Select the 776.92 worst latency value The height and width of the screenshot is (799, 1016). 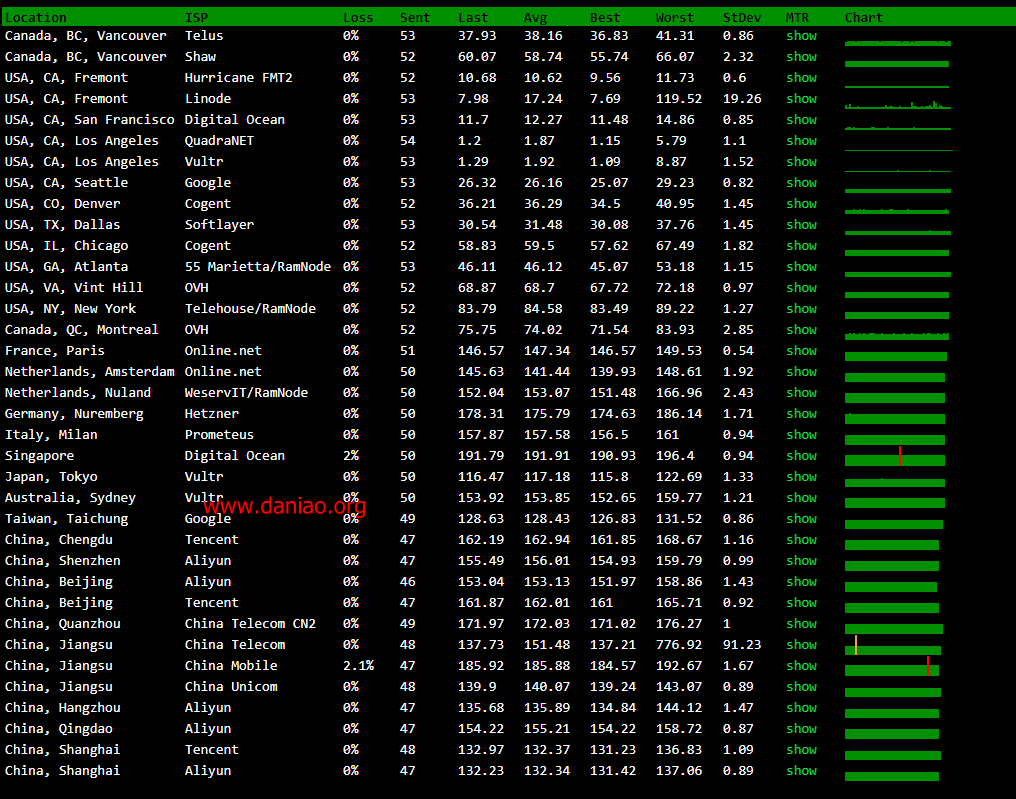point(678,645)
